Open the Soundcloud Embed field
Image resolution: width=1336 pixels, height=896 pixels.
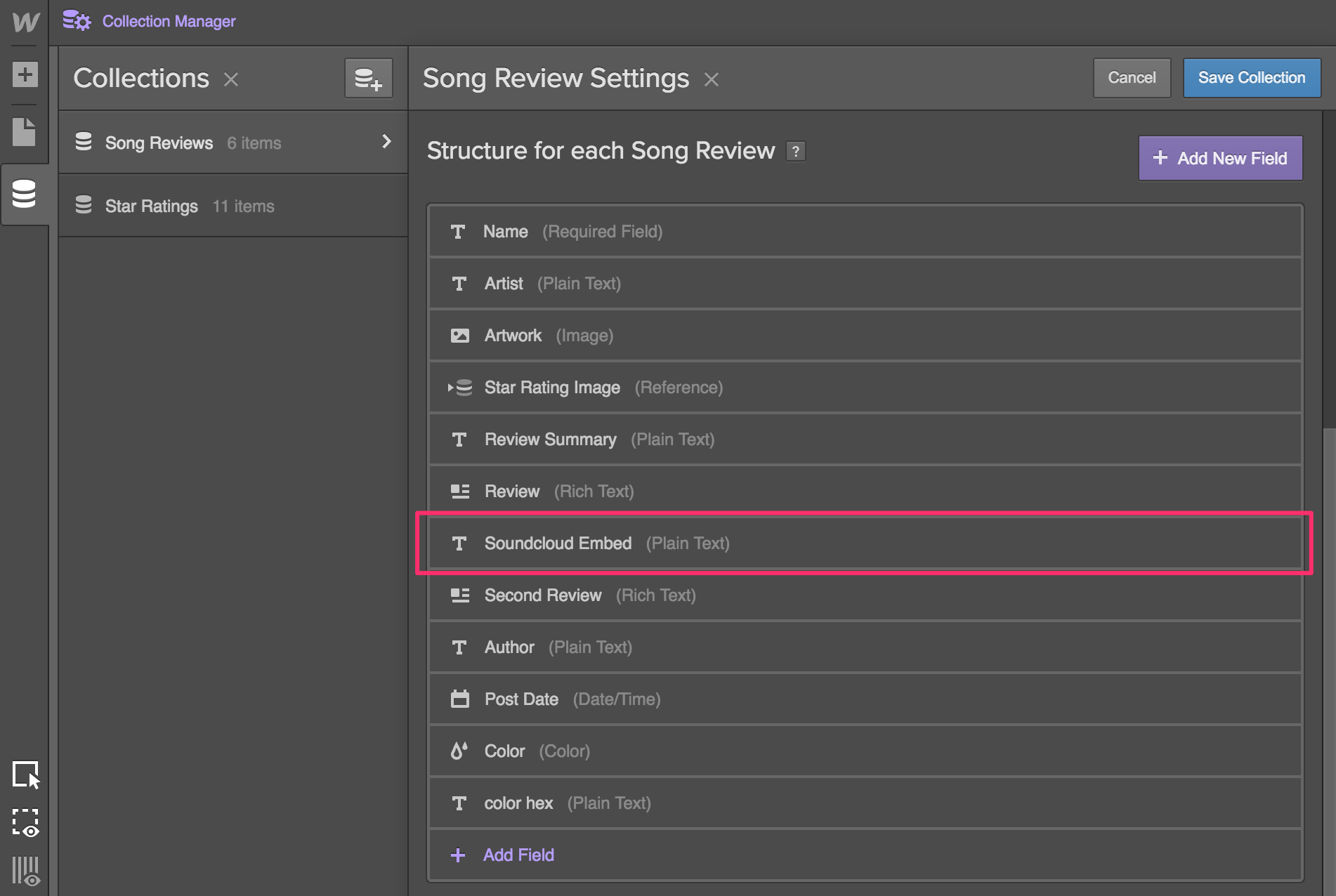(865, 543)
